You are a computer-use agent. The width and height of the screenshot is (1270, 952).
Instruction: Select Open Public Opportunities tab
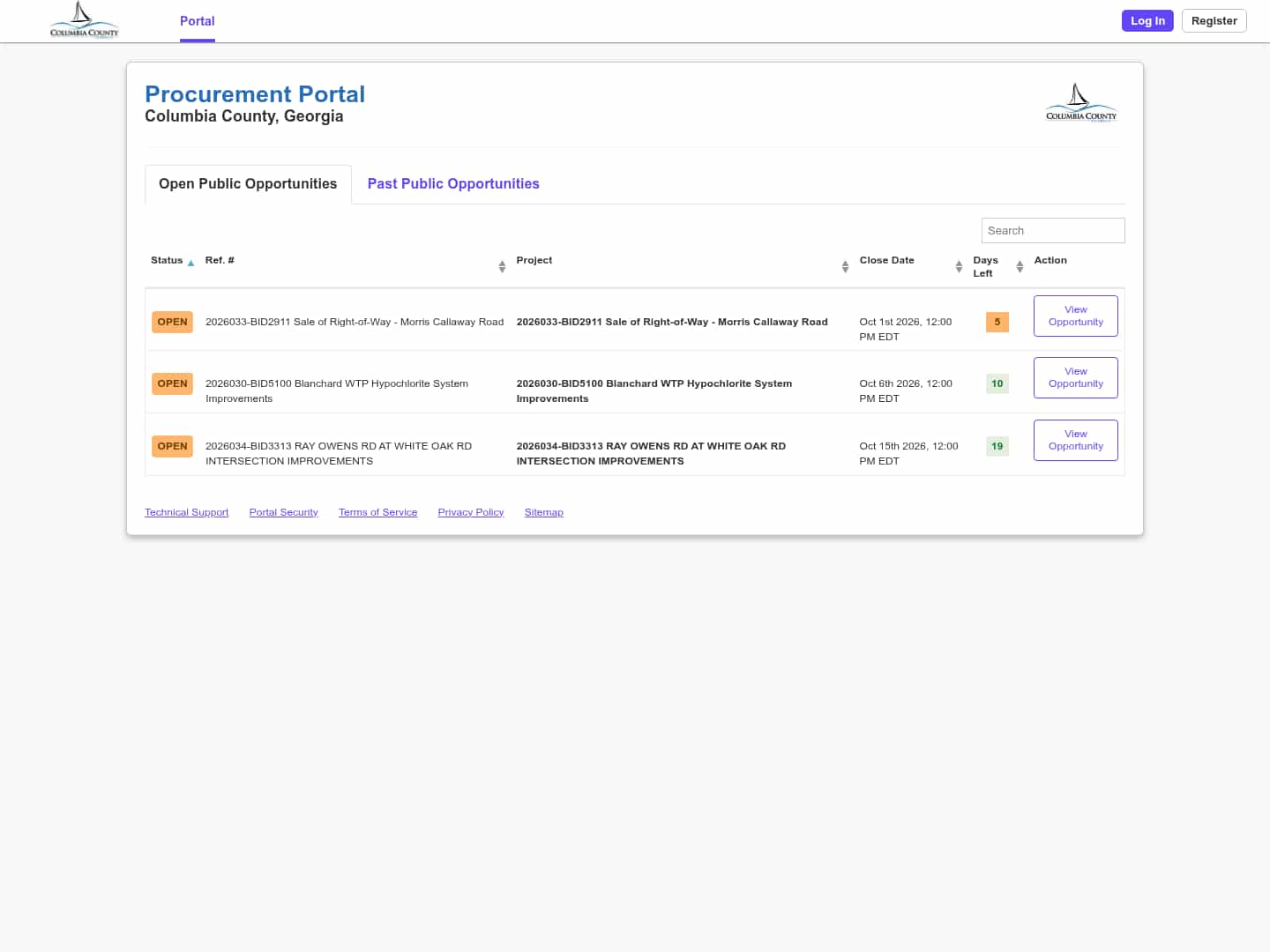coord(248,183)
